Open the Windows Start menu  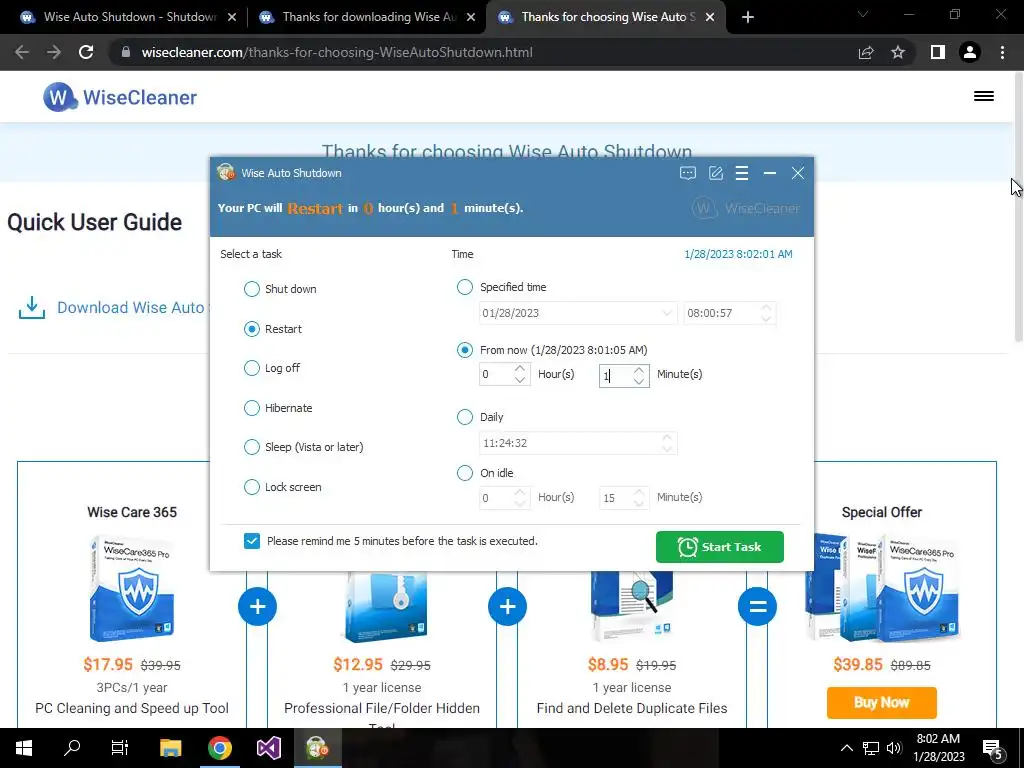click(24, 748)
